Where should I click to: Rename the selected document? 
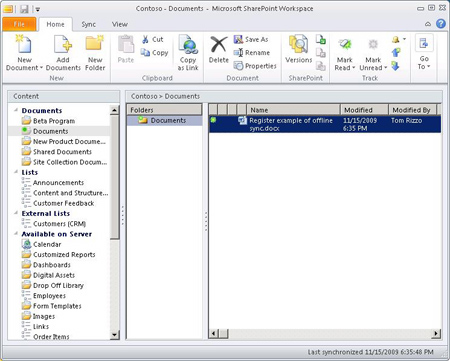pyautogui.click(x=252, y=53)
